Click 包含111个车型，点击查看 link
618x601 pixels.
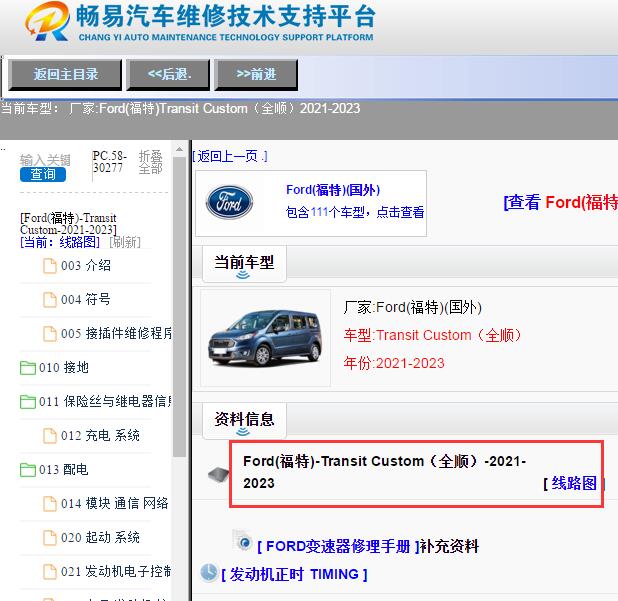click(355, 212)
